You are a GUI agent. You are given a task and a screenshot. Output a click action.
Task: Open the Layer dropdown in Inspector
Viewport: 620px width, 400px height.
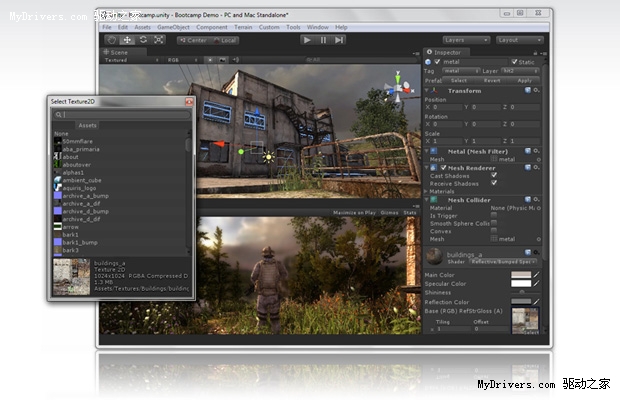pos(520,71)
